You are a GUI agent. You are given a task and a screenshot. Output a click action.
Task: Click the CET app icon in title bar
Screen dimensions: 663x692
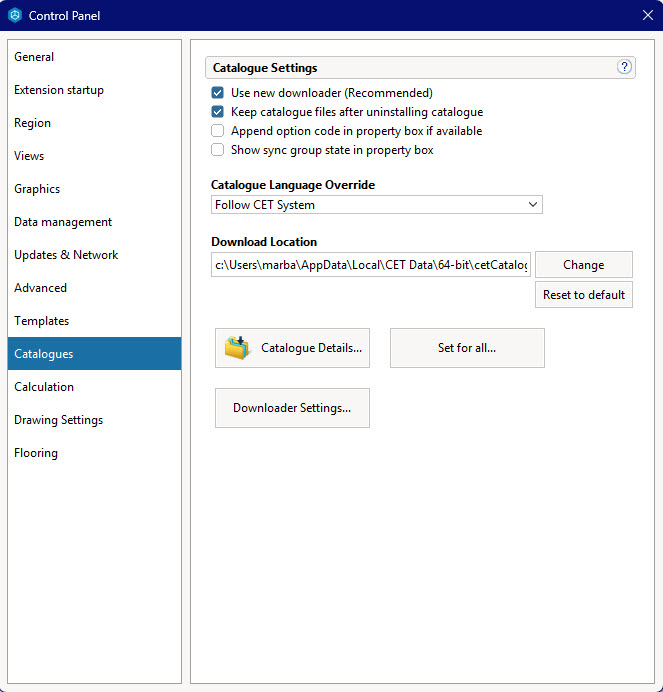15,15
